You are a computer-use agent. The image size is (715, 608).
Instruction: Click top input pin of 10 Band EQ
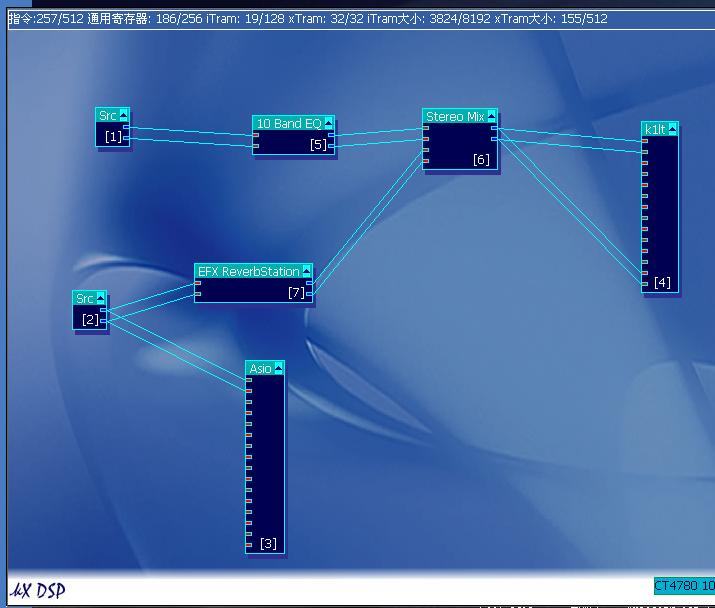pos(256,135)
